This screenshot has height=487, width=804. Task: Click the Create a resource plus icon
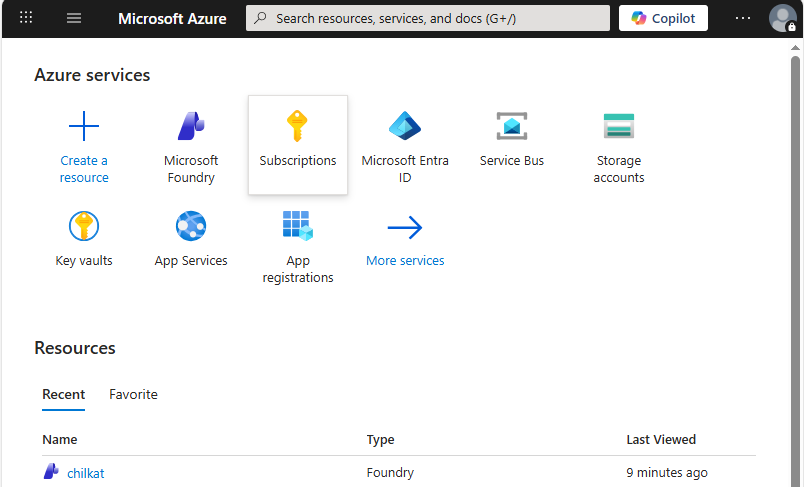(84, 127)
